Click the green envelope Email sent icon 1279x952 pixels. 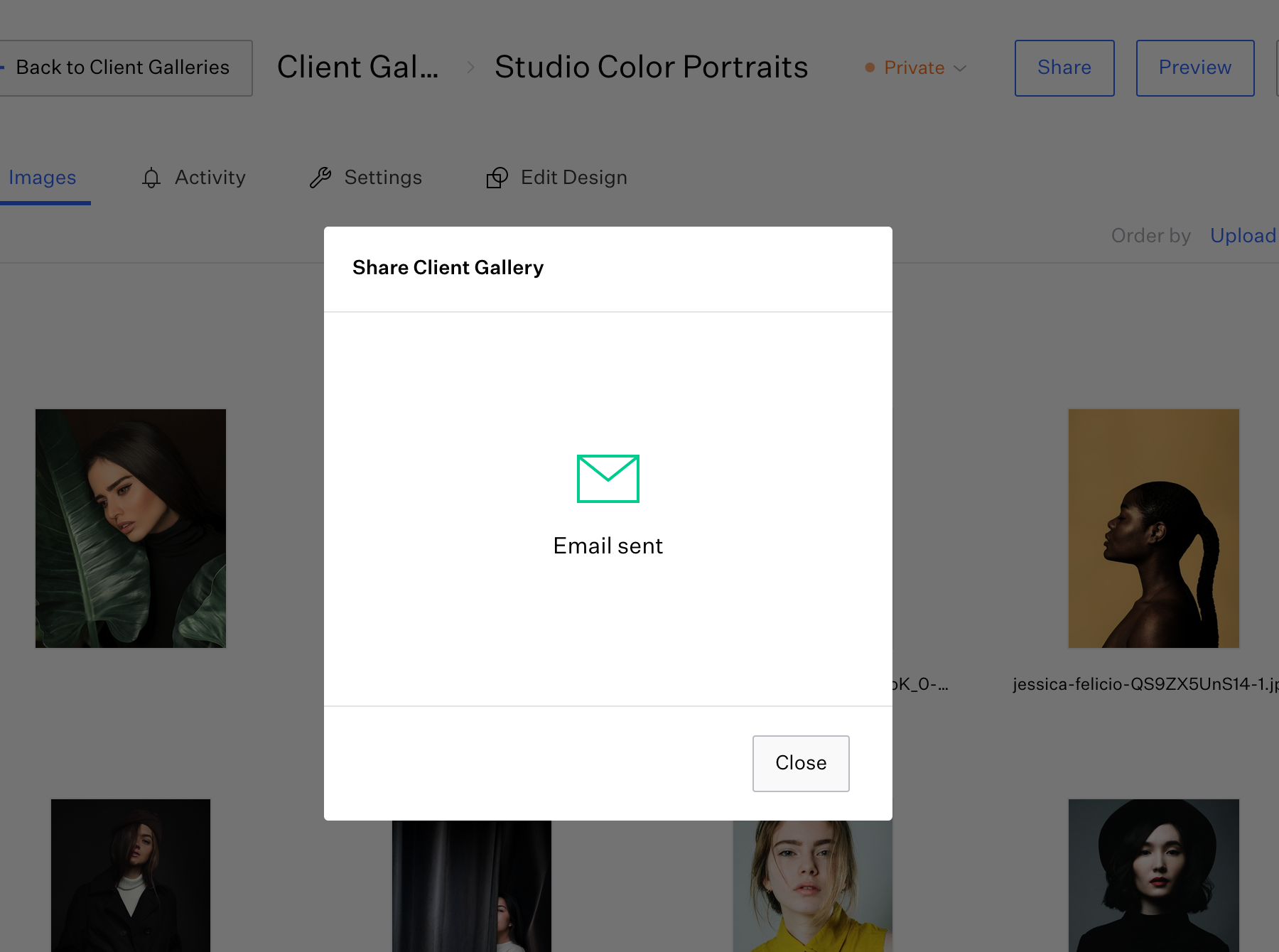point(608,478)
